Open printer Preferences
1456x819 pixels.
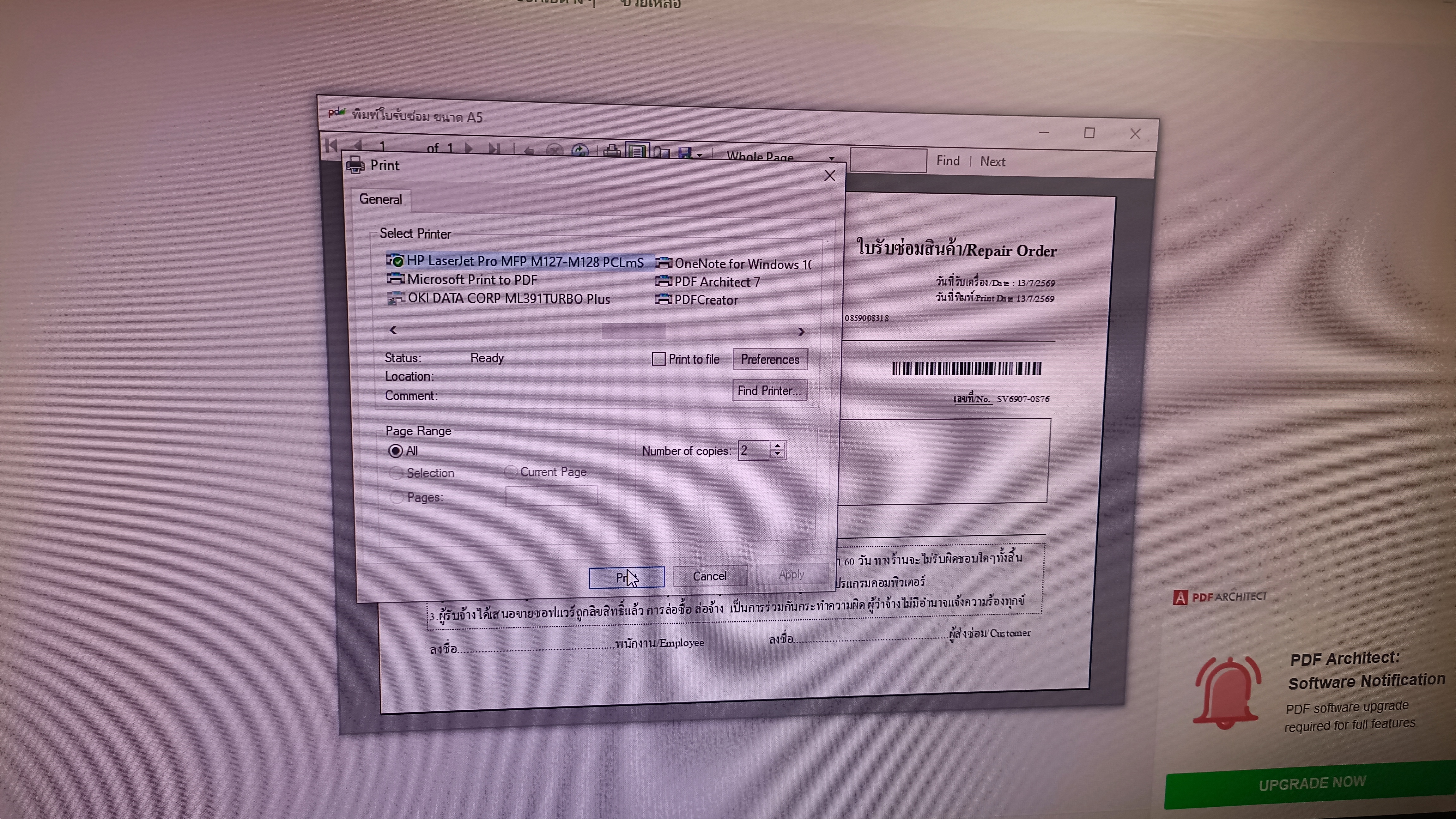[x=770, y=360]
